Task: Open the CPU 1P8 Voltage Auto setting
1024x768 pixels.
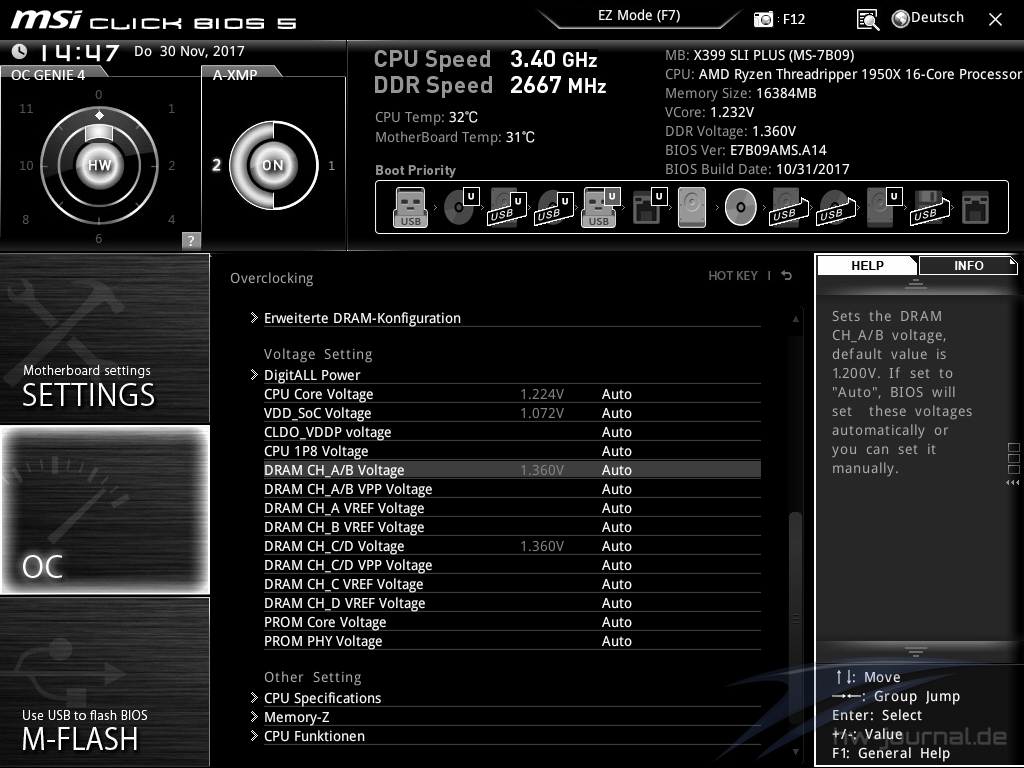Action: (x=616, y=451)
